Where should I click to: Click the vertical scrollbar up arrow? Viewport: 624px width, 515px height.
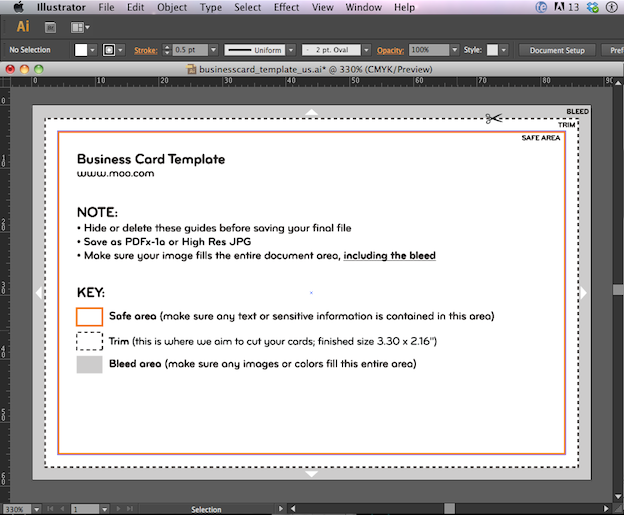pos(618,83)
